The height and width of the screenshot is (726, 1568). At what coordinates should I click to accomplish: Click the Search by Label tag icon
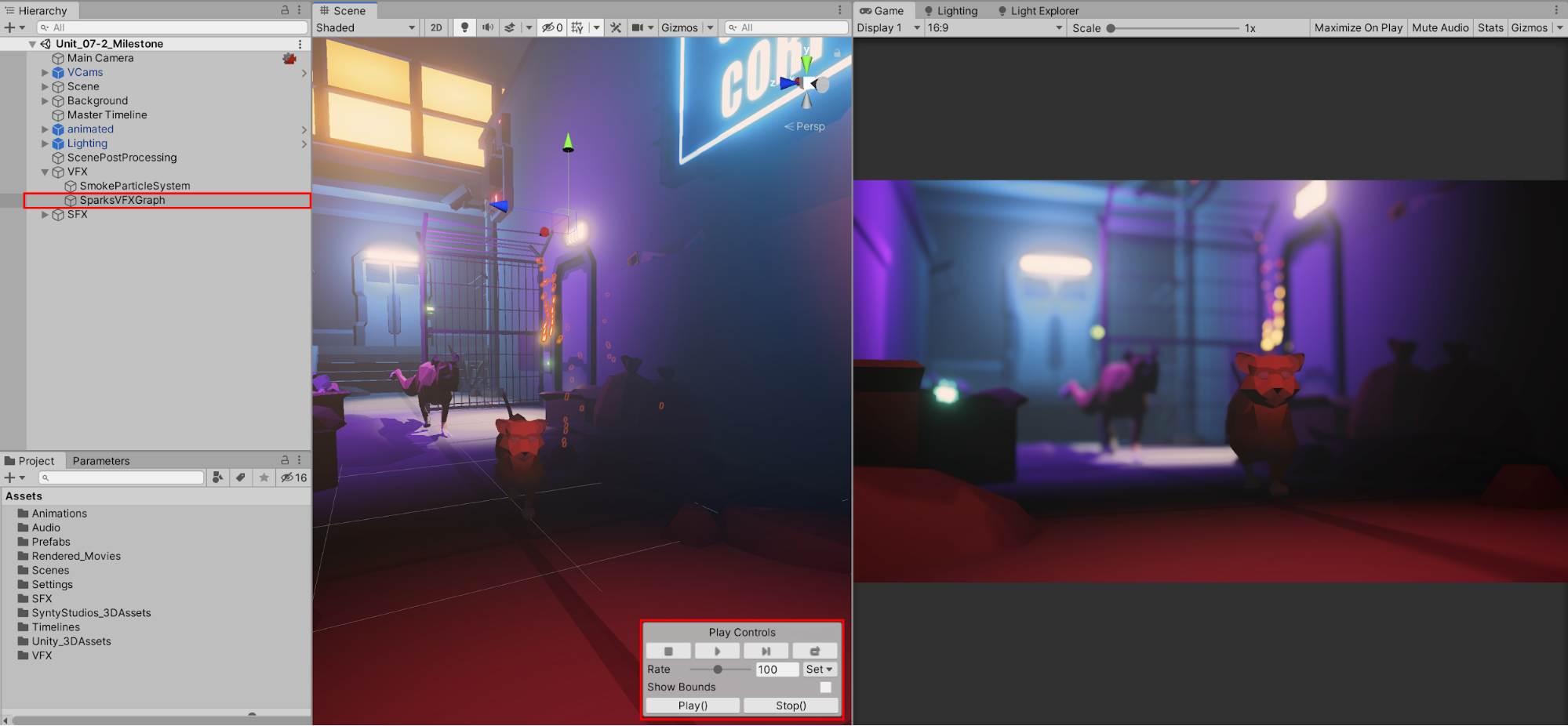(x=241, y=477)
